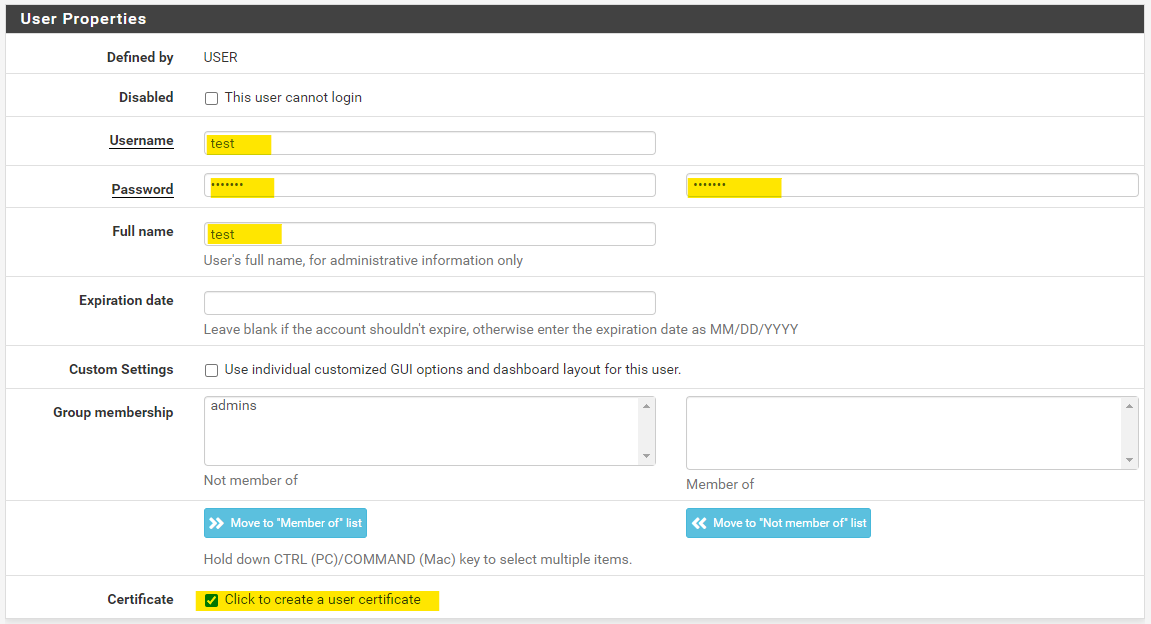Image resolution: width=1151 pixels, height=624 pixels.
Task: Click the underlined Username label
Action: (141, 141)
